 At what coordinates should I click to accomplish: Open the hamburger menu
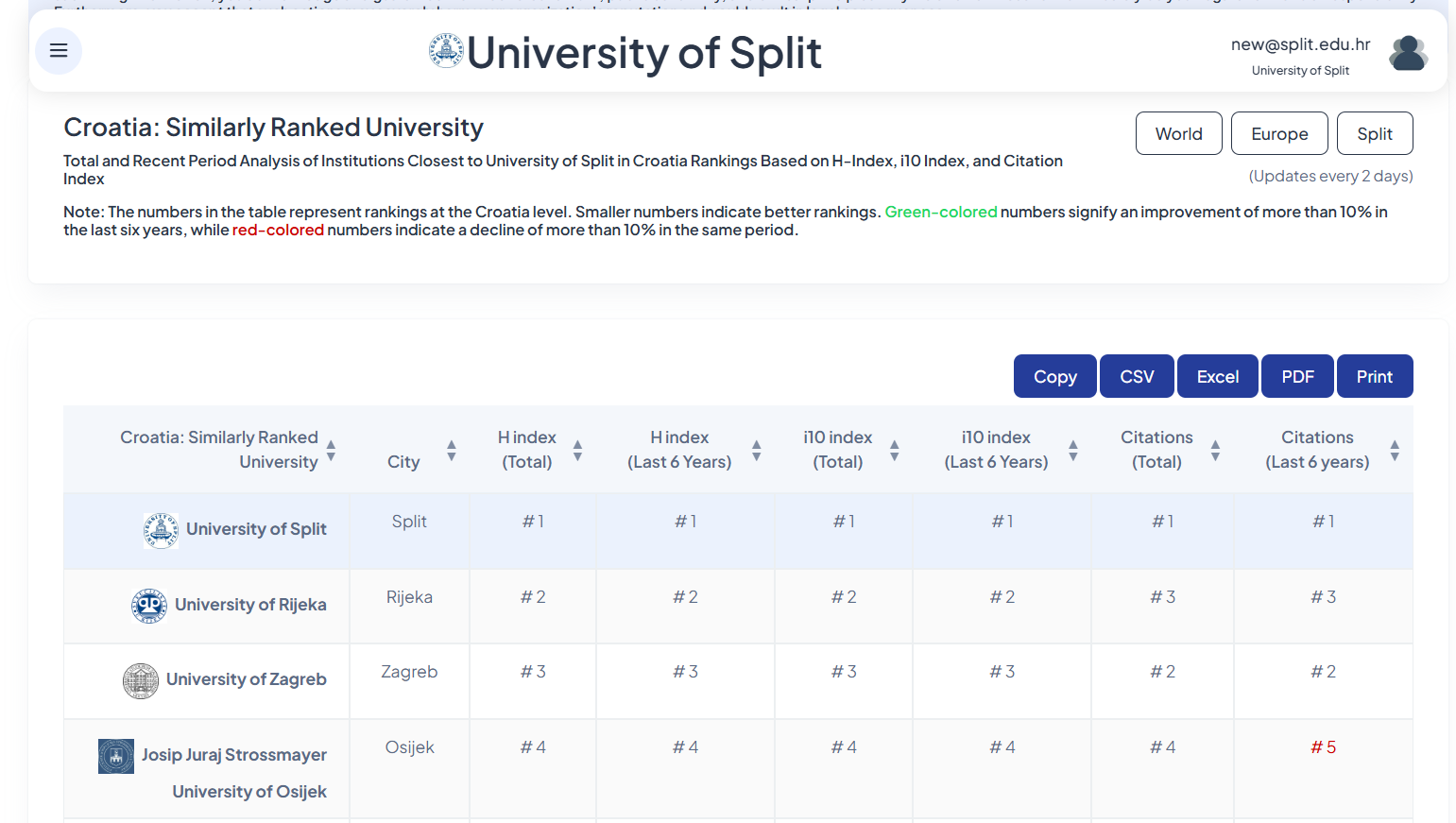59,51
